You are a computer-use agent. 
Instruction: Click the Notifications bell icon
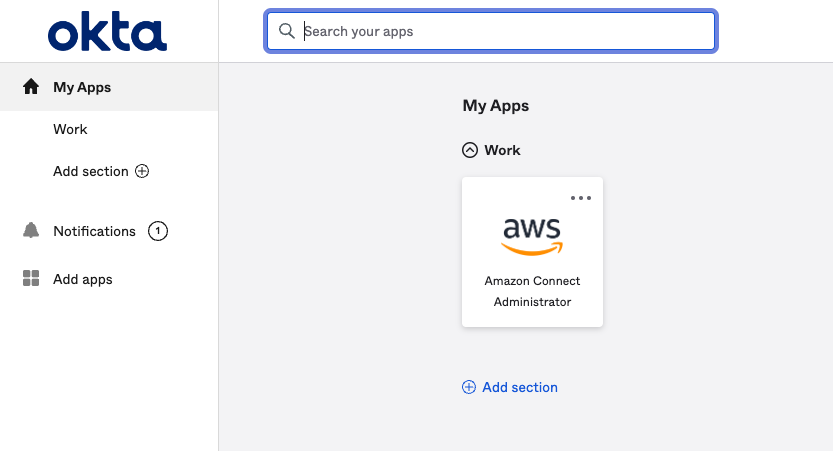(x=31, y=231)
